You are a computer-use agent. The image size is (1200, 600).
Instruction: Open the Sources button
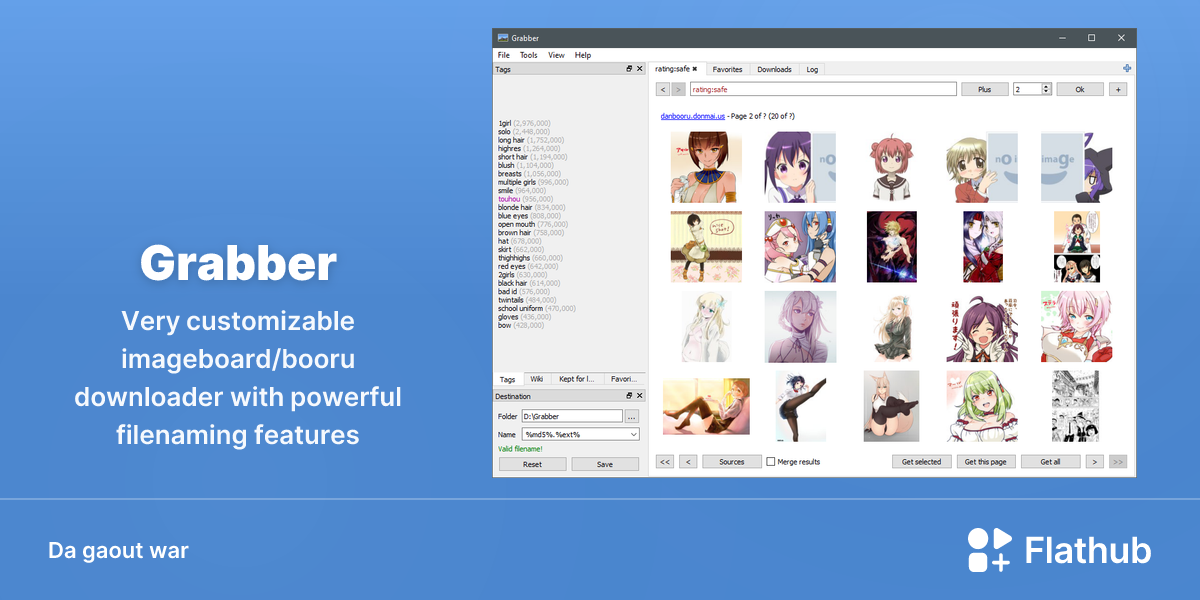732,462
